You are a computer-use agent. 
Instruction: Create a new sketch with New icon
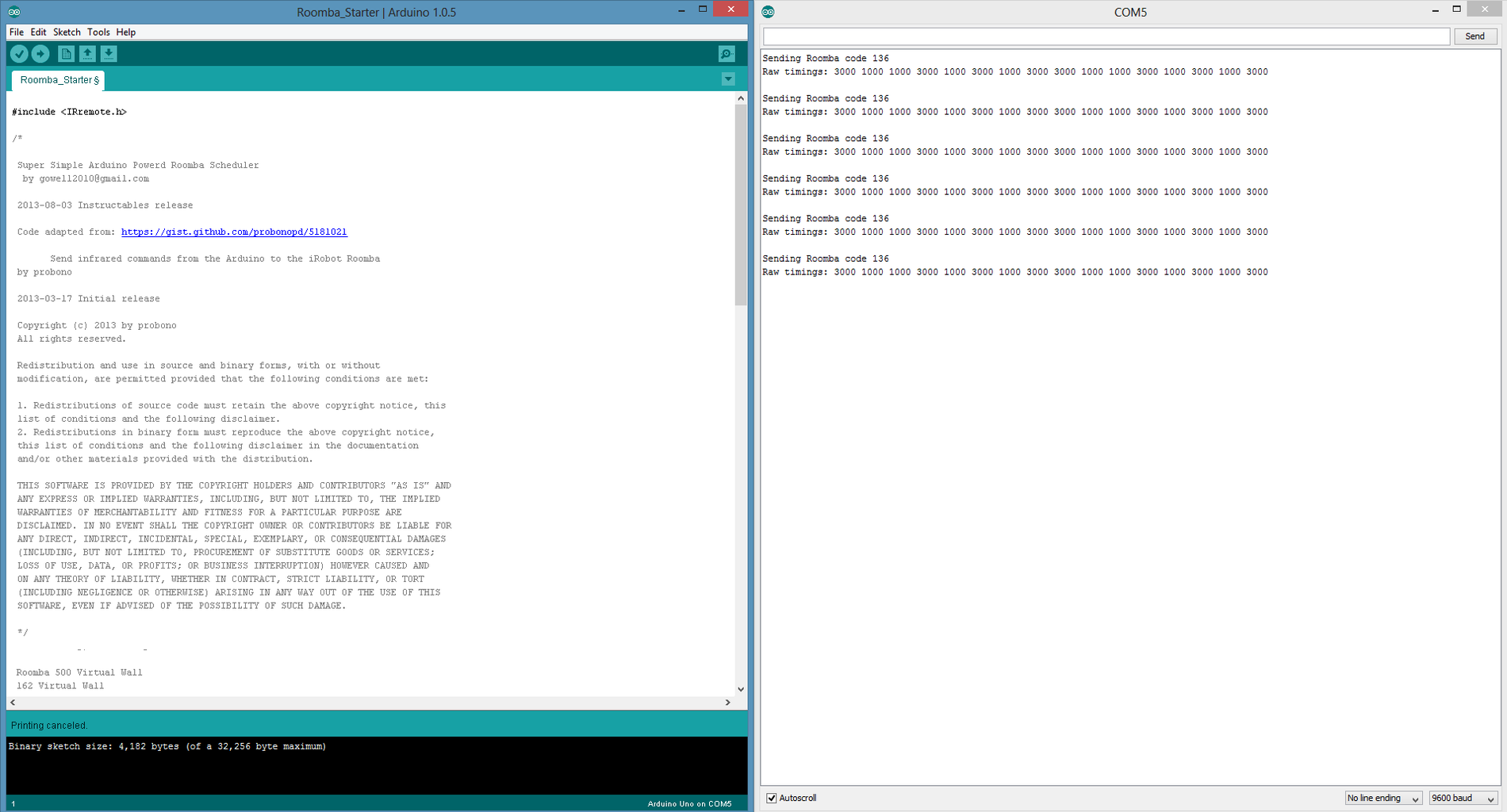point(66,54)
